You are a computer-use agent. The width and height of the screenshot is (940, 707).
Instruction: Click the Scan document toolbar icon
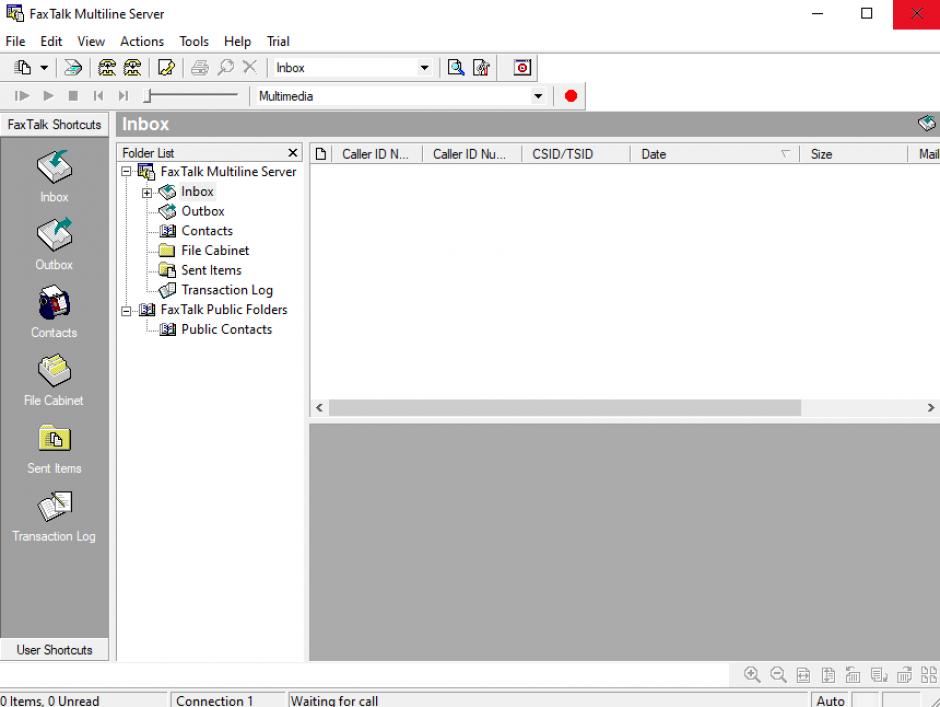(x=73, y=68)
